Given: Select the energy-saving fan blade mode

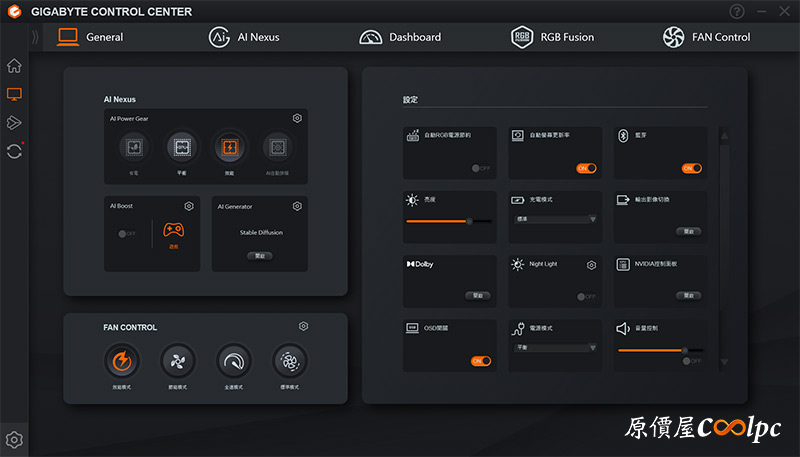Looking at the screenshot, I should point(178,361).
